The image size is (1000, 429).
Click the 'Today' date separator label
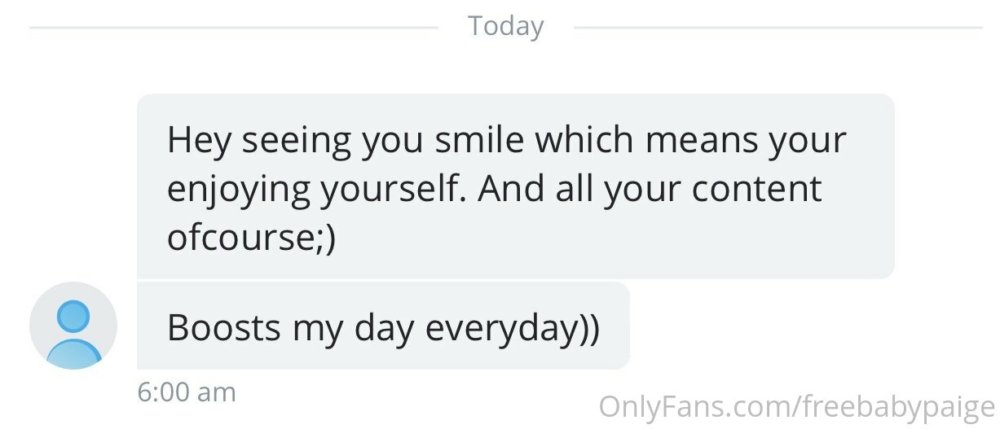click(506, 27)
